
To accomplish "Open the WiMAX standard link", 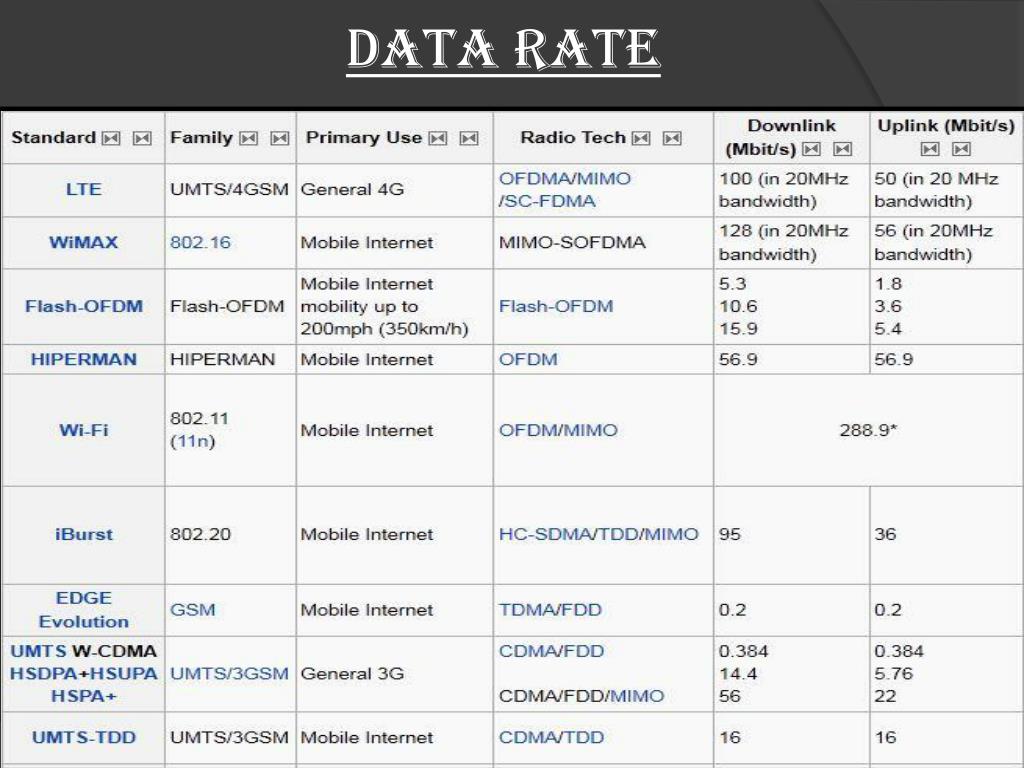I will (x=84, y=242).
